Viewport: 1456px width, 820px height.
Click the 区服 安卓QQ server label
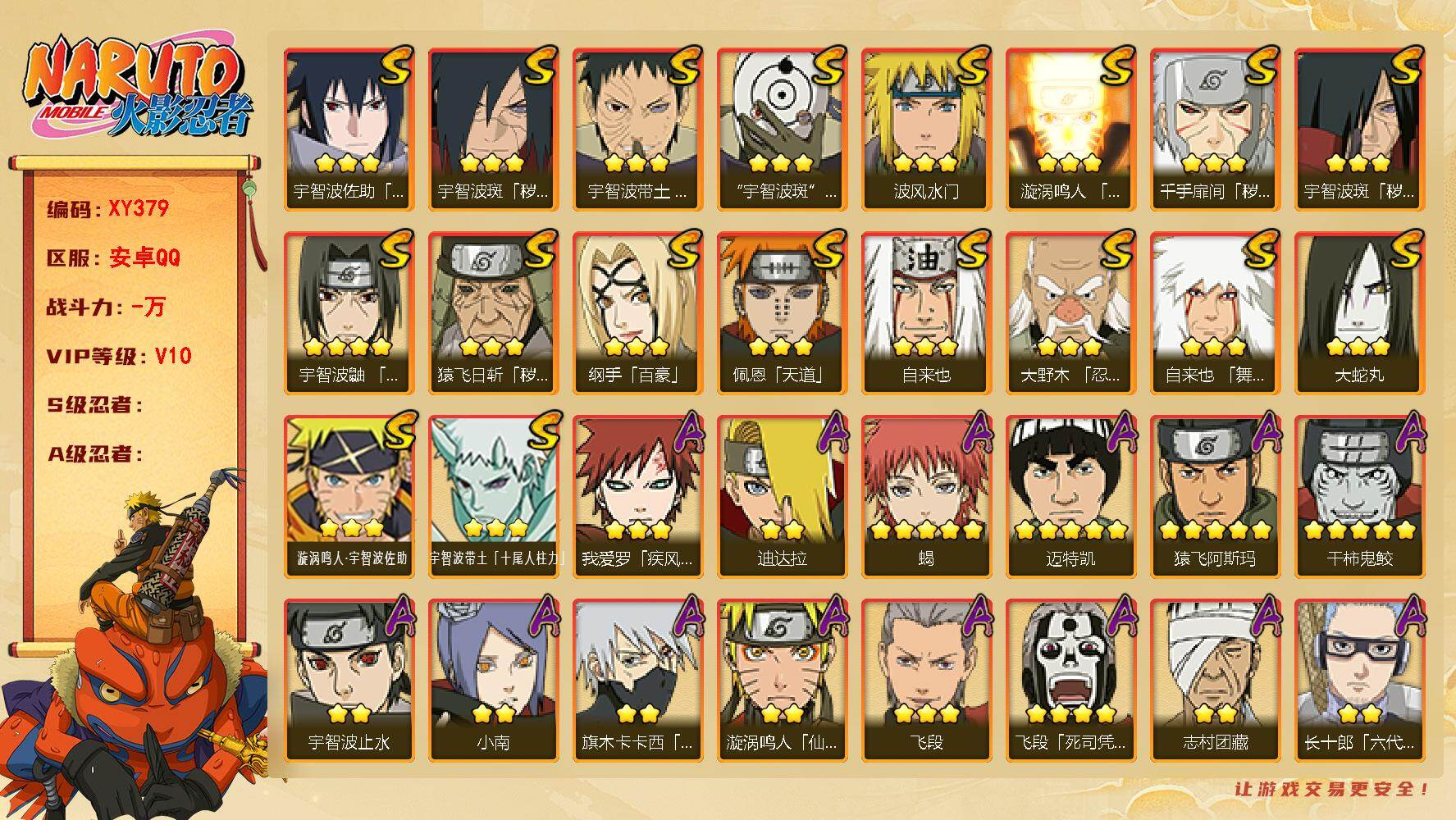pos(112,258)
